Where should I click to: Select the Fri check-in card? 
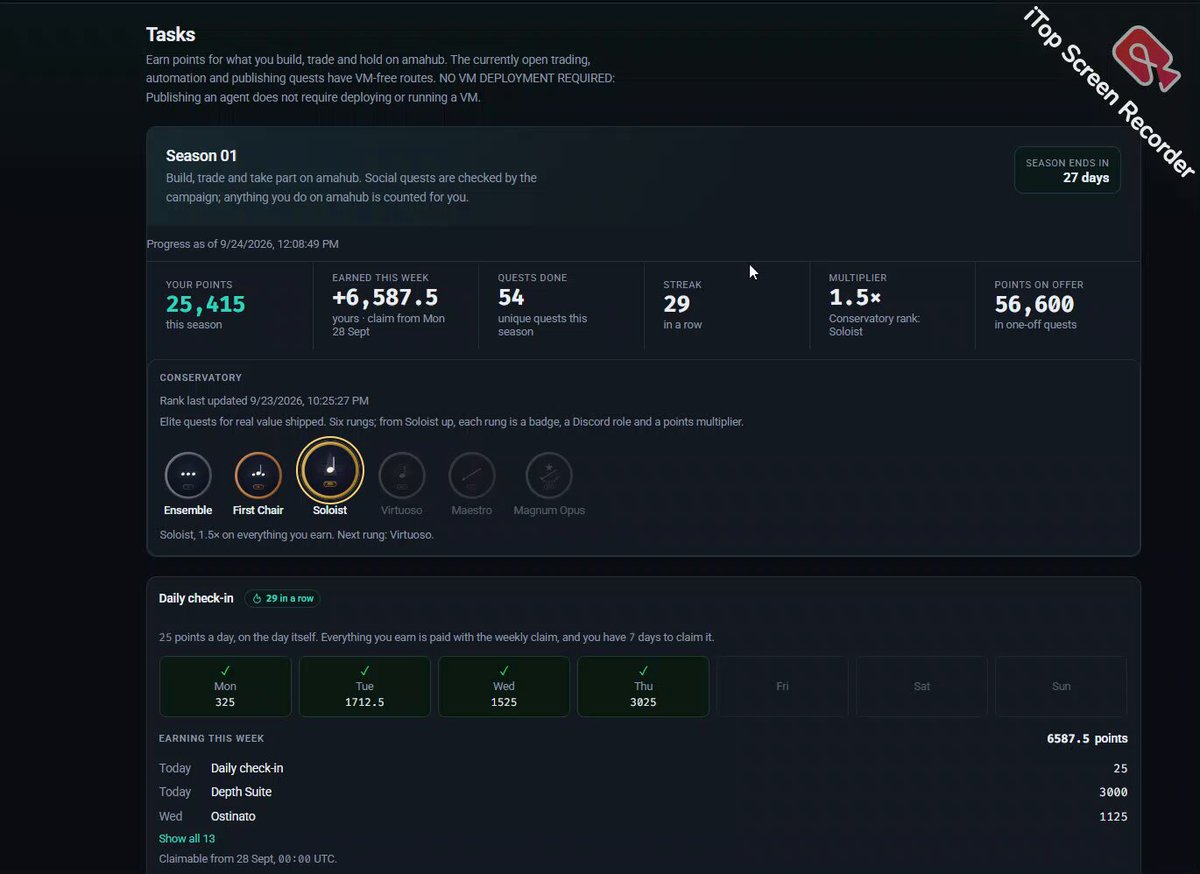tap(783, 686)
